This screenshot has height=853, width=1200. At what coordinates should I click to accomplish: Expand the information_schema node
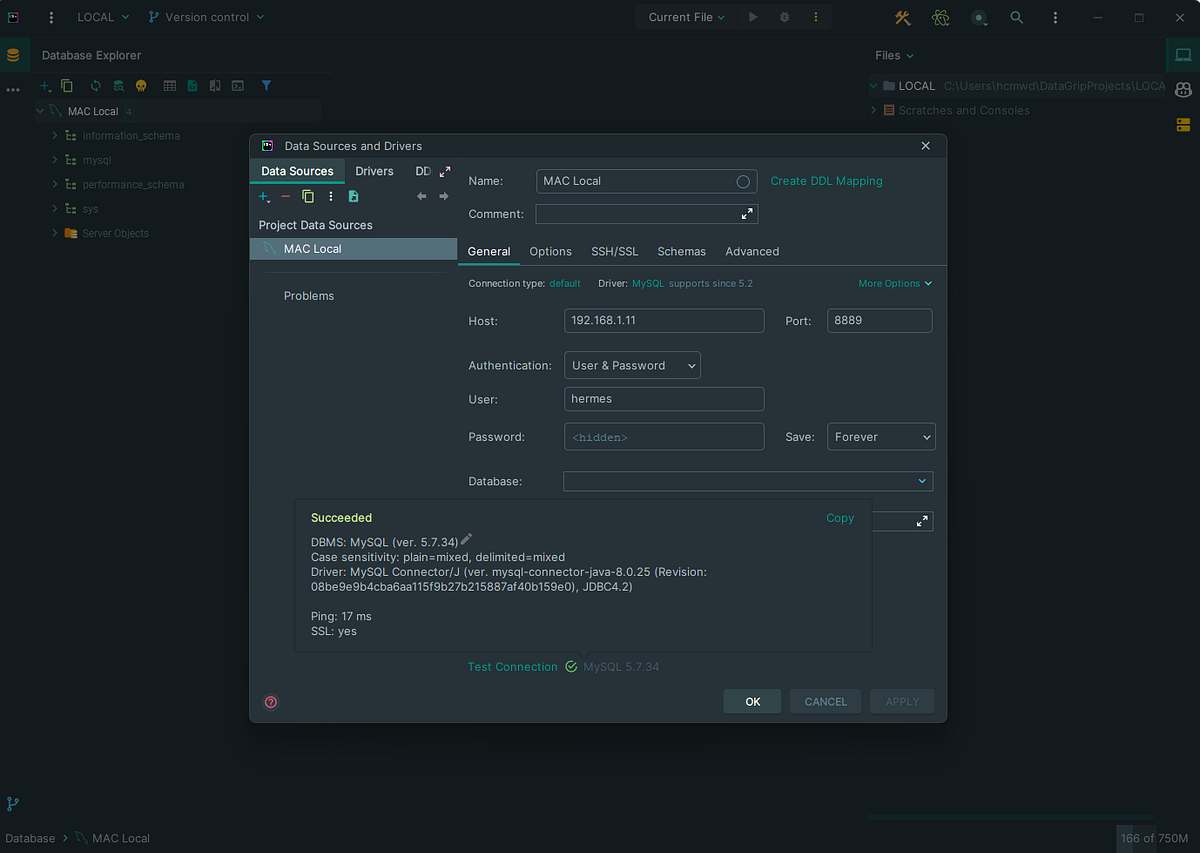pos(55,135)
